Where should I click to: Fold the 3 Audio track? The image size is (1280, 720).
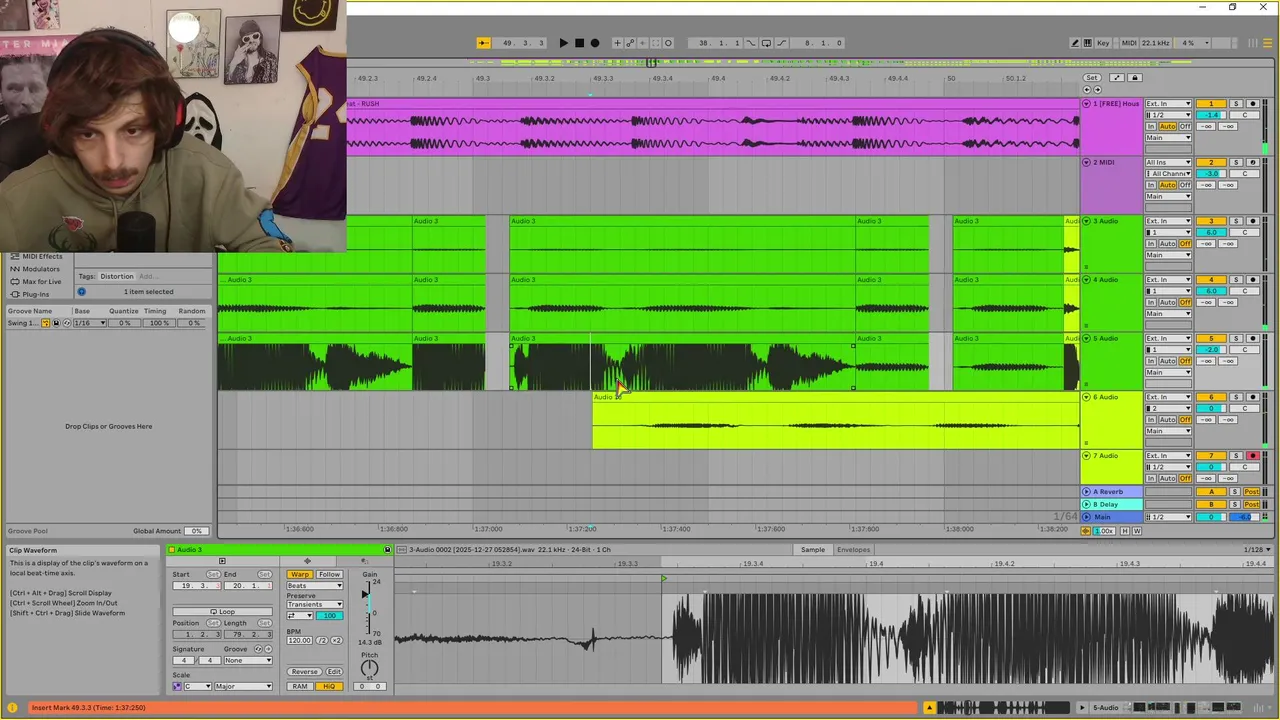(1086, 221)
